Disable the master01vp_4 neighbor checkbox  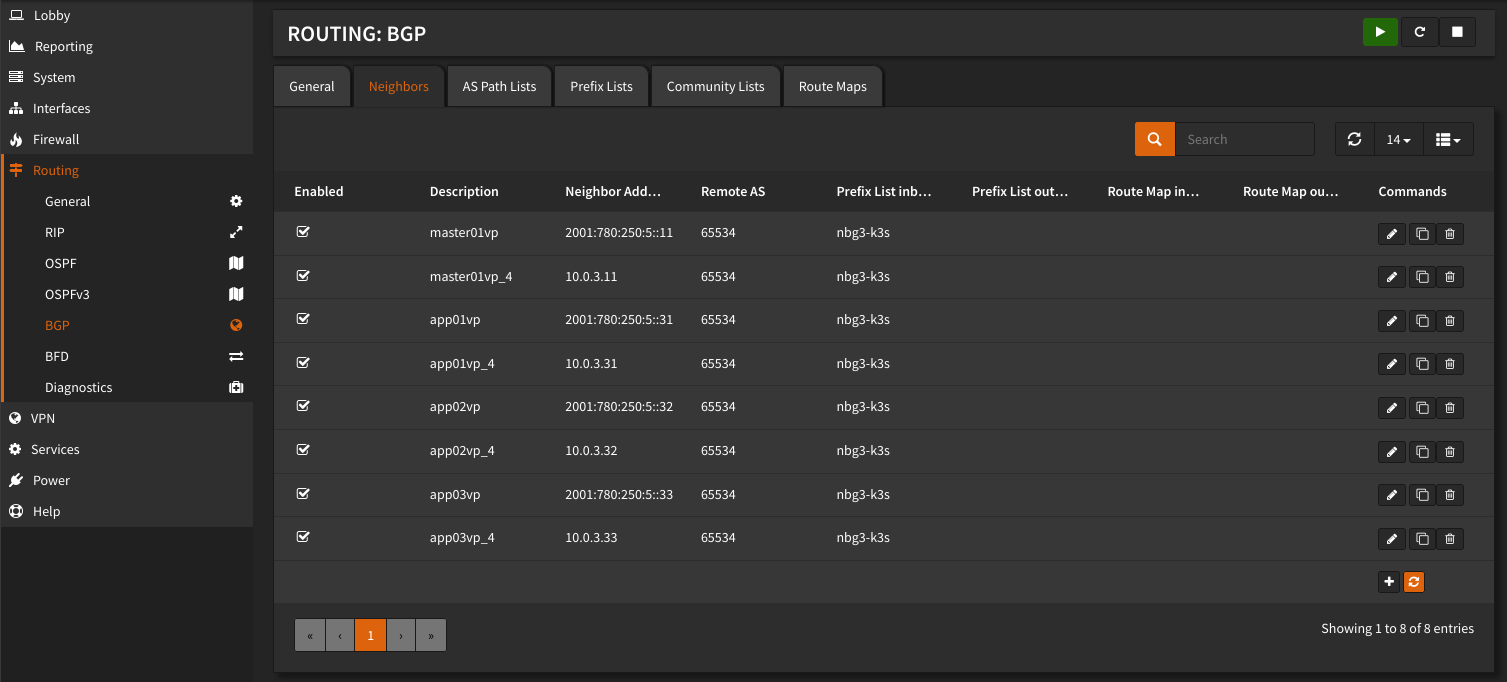tap(303, 276)
